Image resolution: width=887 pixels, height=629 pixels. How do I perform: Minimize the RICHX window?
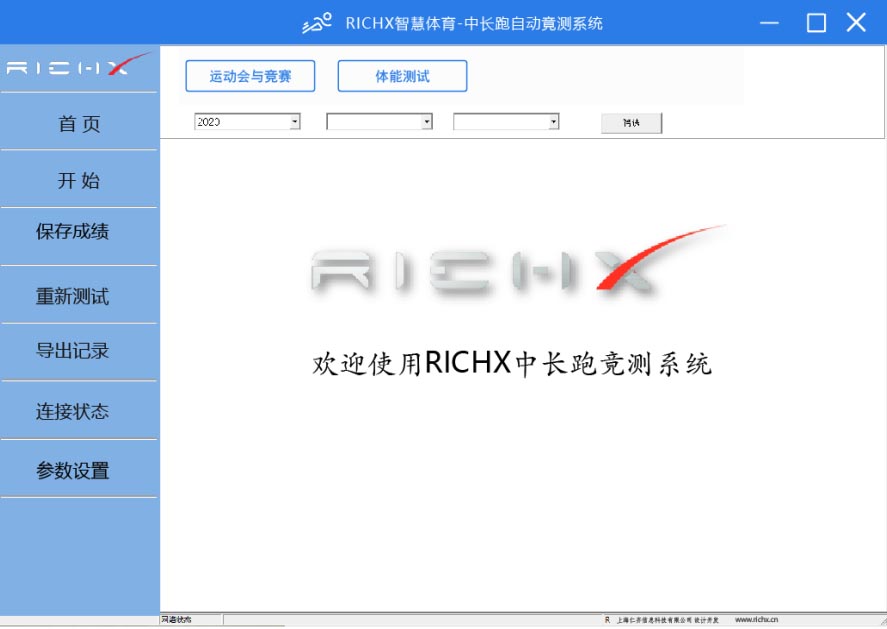tap(769, 23)
